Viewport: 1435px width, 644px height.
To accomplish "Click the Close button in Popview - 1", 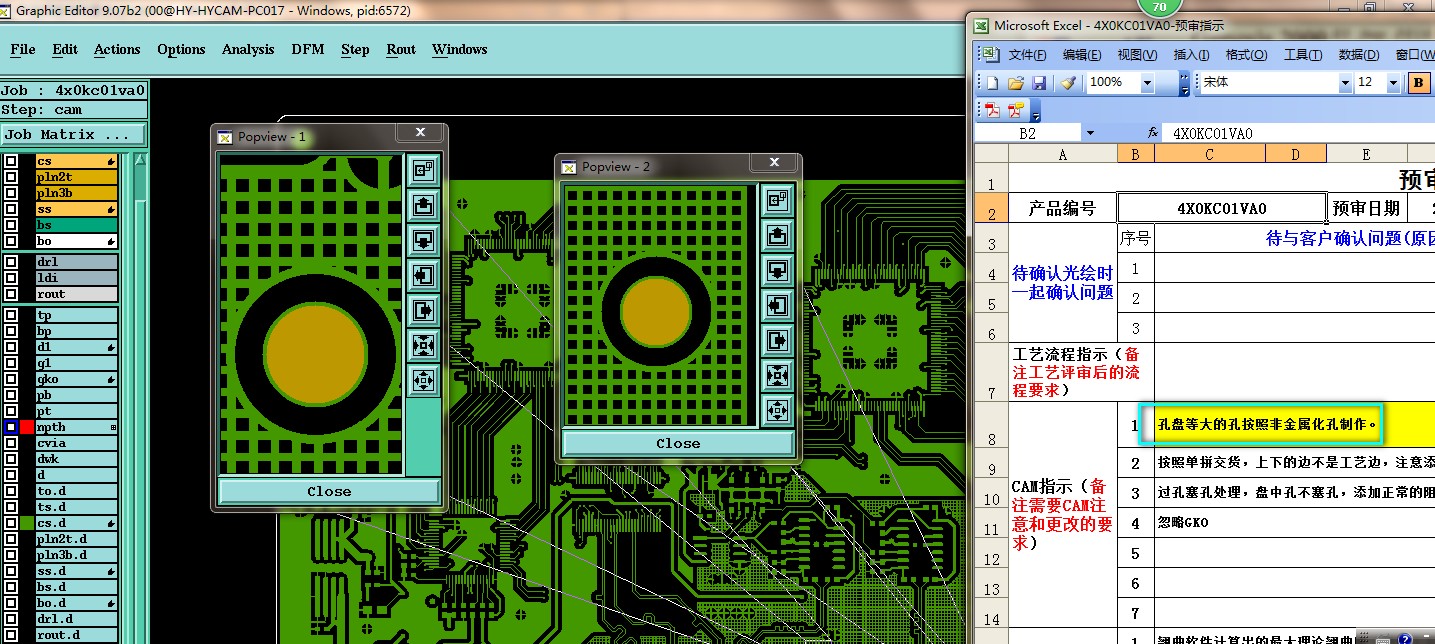I will [329, 491].
